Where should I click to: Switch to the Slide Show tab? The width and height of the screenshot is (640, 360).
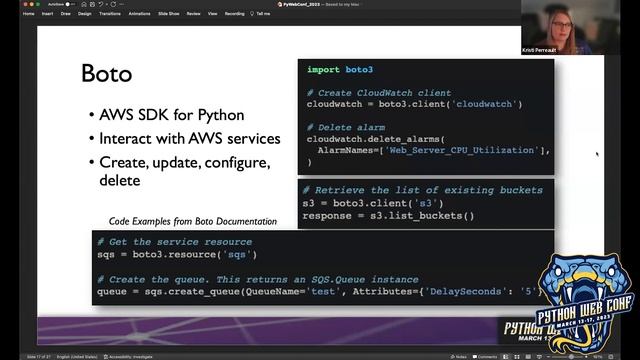pos(169,14)
